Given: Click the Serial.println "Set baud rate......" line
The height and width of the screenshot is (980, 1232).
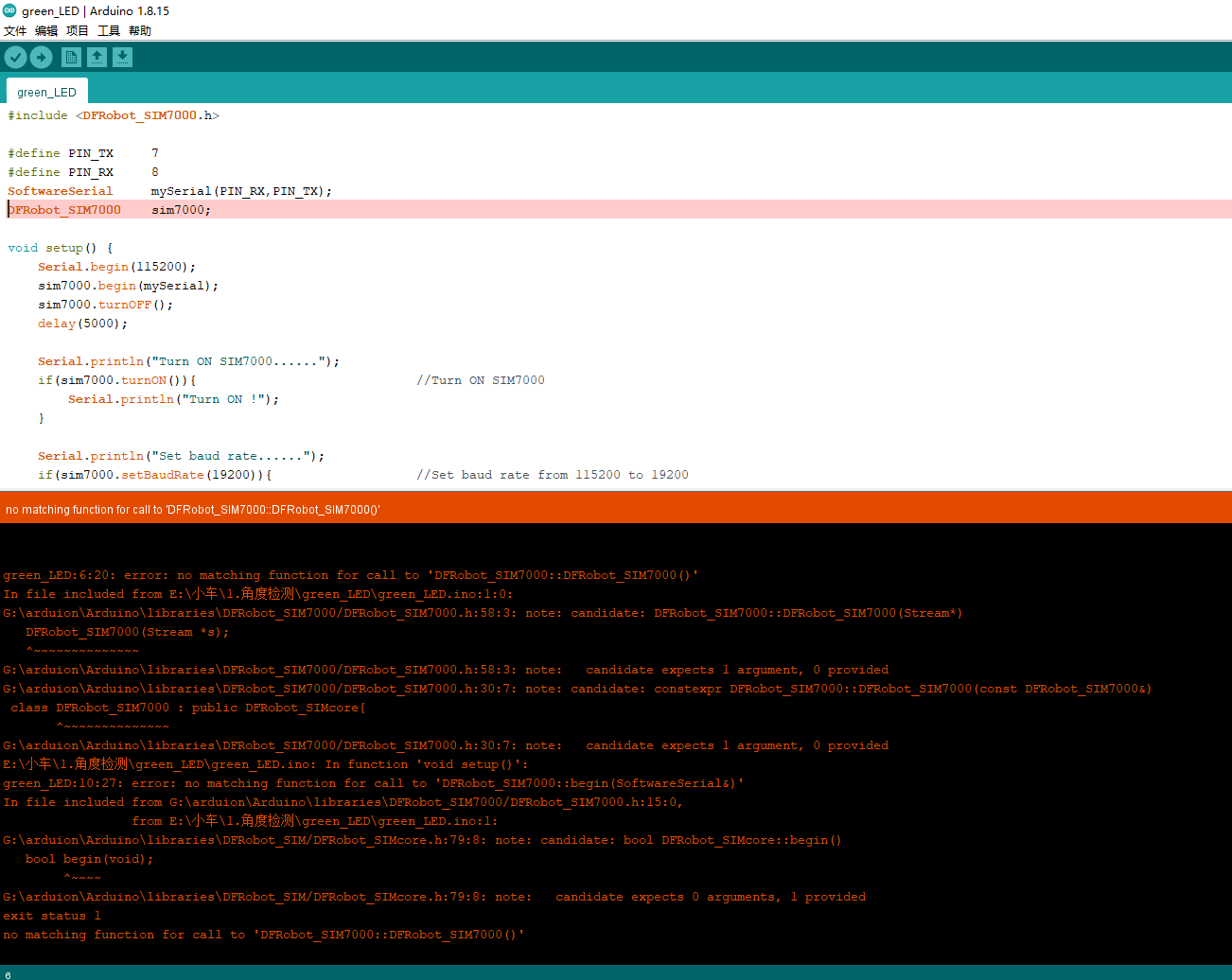Looking at the screenshot, I should [181, 456].
